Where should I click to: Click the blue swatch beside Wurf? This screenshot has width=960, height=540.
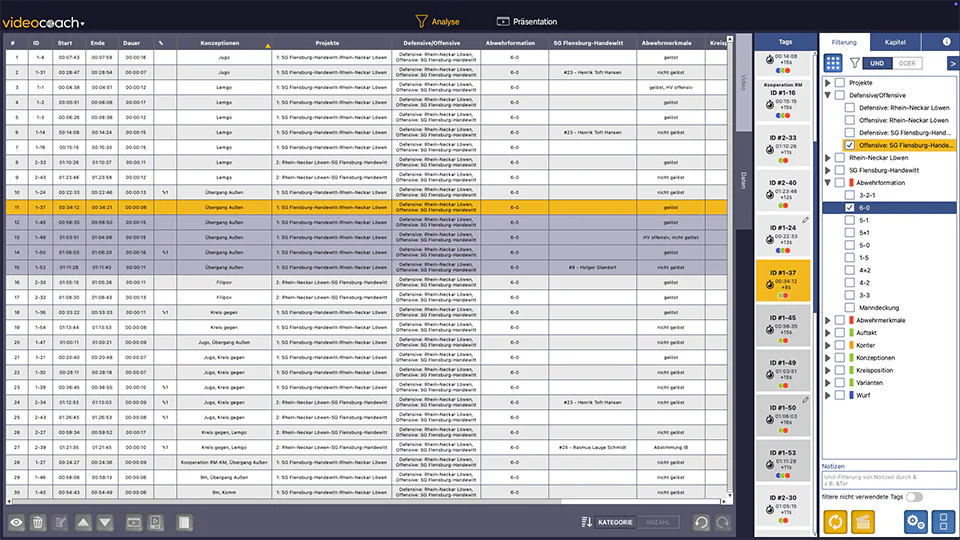[x=851, y=395]
